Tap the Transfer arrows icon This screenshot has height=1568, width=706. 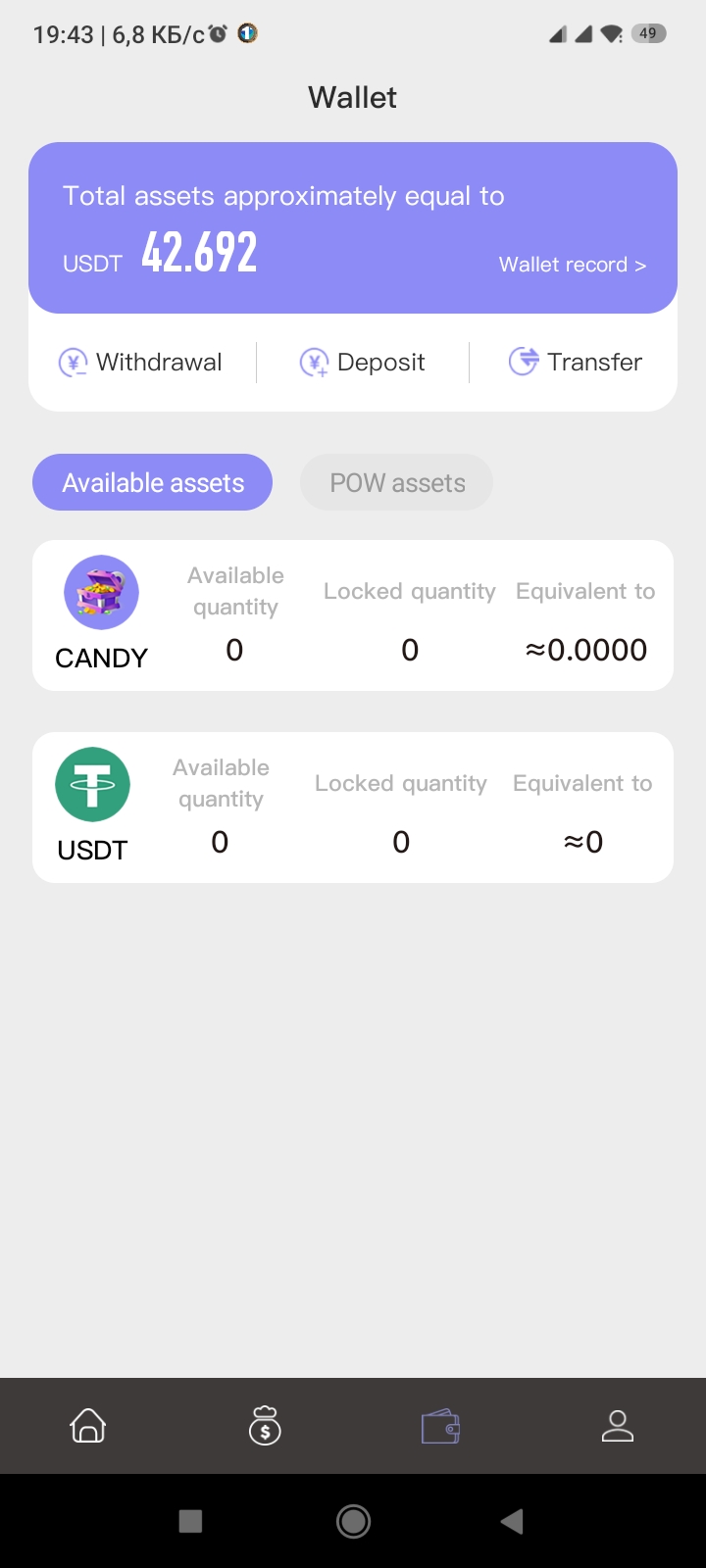click(524, 362)
